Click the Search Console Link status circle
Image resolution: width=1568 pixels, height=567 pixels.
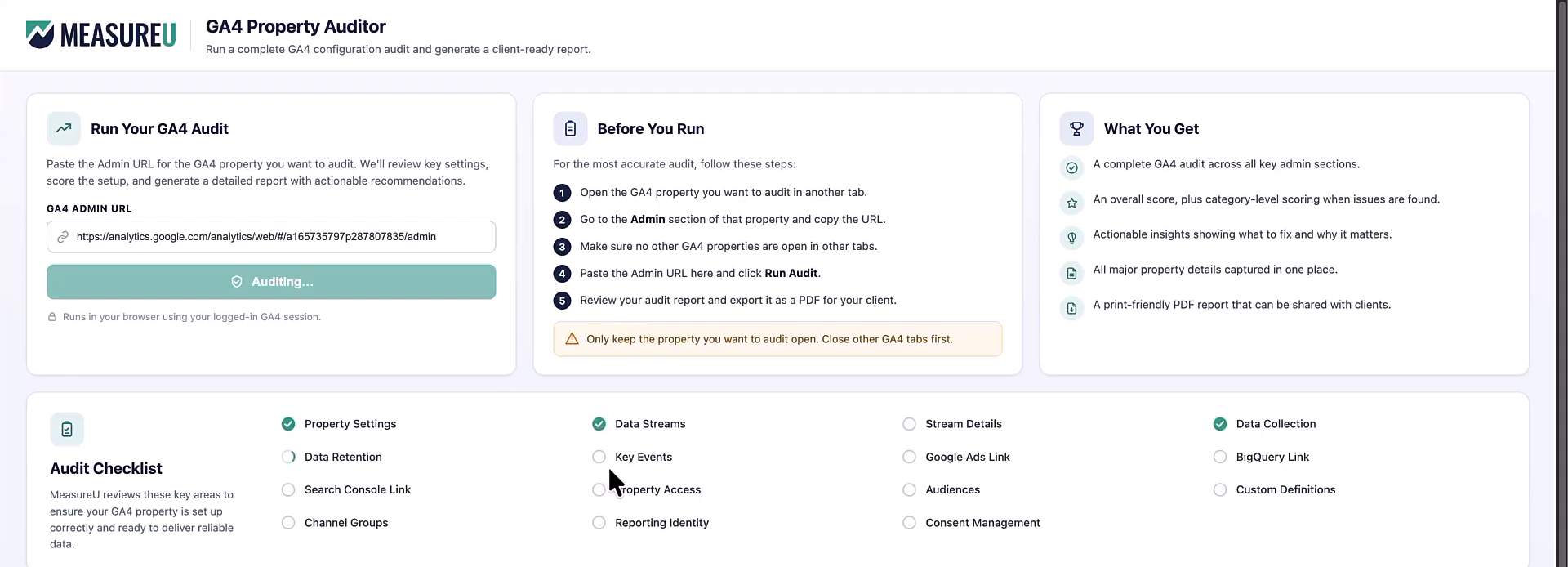288,490
